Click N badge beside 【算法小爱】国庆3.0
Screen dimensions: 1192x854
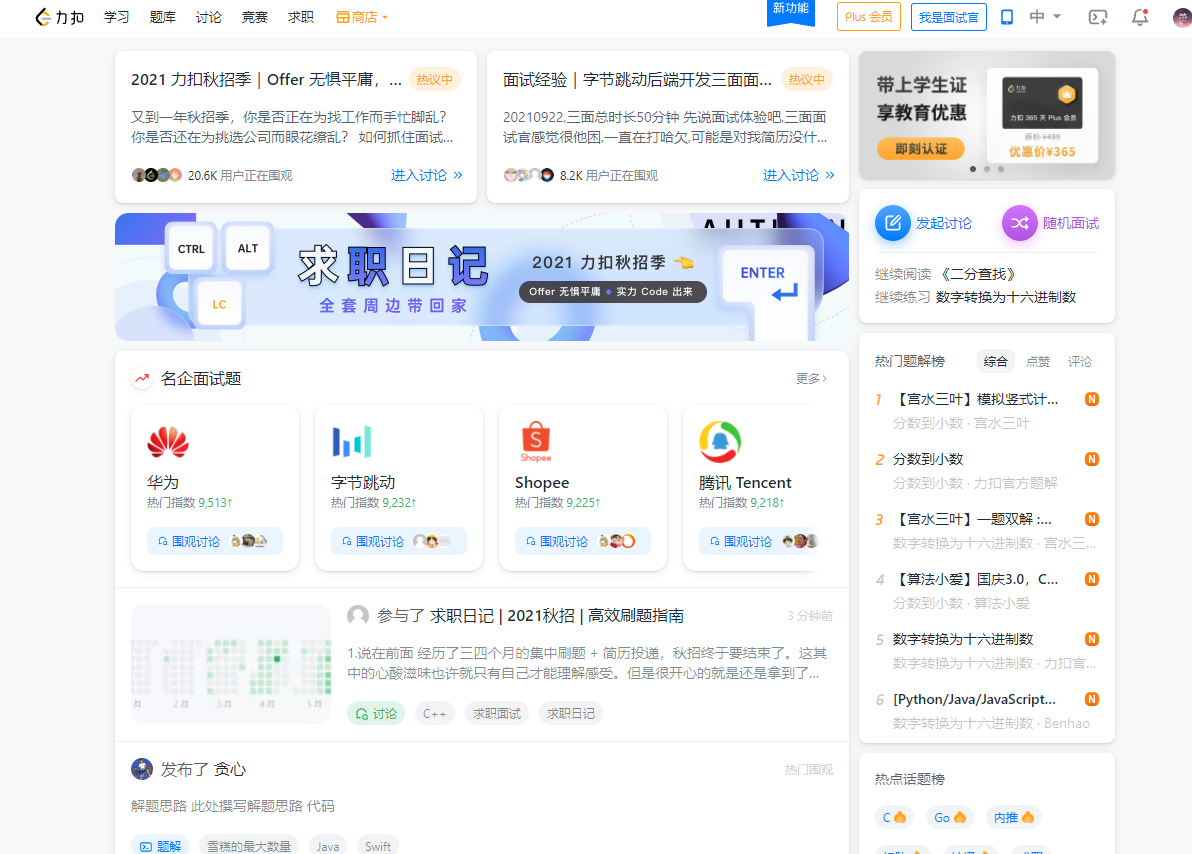click(1092, 579)
